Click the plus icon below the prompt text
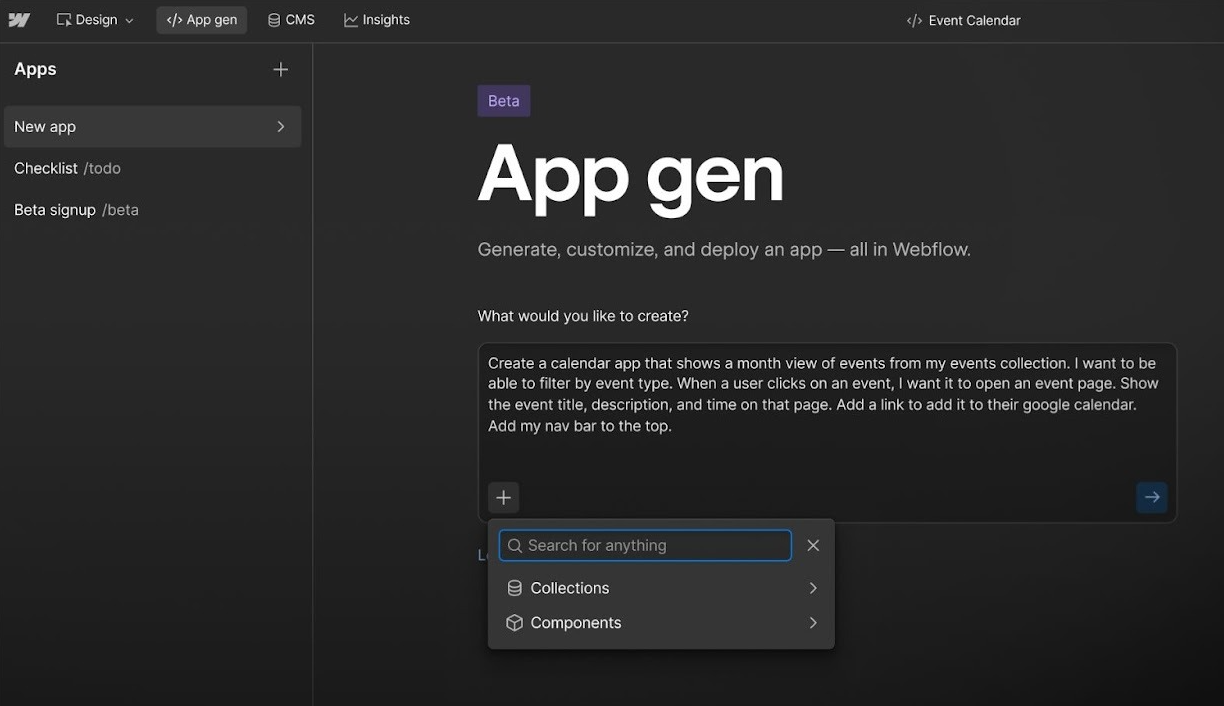The height and width of the screenshot is (706, 1224). click(503, 497)
